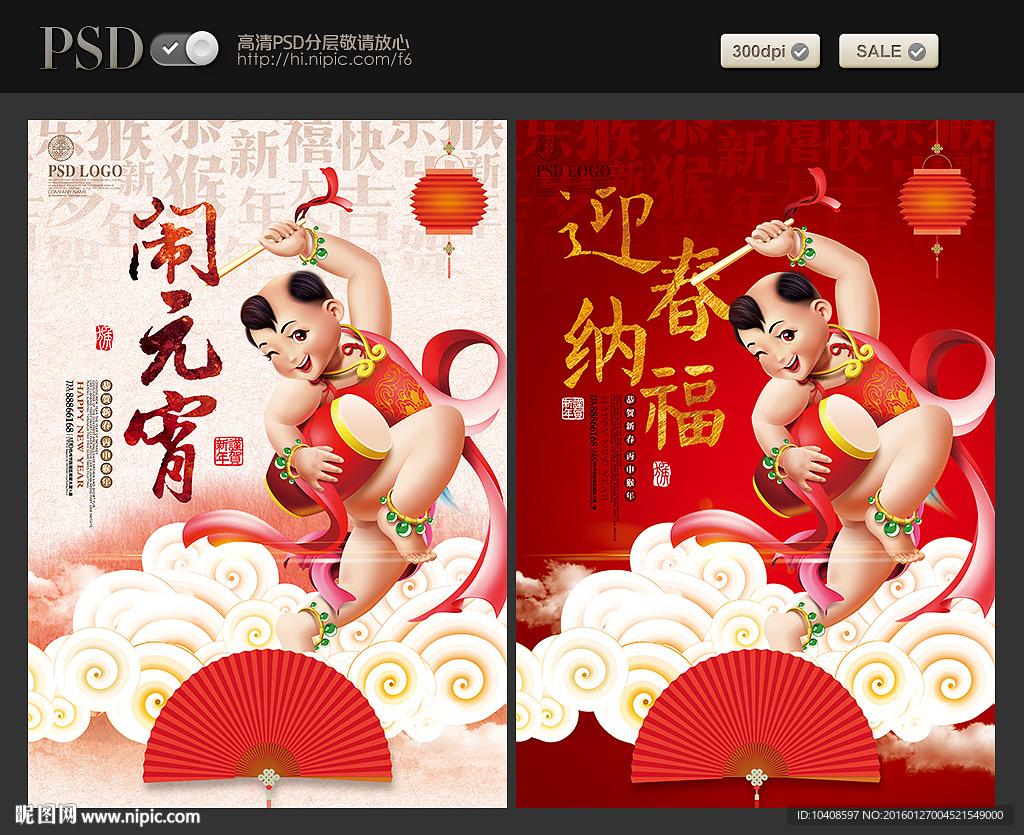This screenshot has height=835, width=1024.
Task: Select the 闹元宵 left poster preview
Action: click(x=267, y=464)
